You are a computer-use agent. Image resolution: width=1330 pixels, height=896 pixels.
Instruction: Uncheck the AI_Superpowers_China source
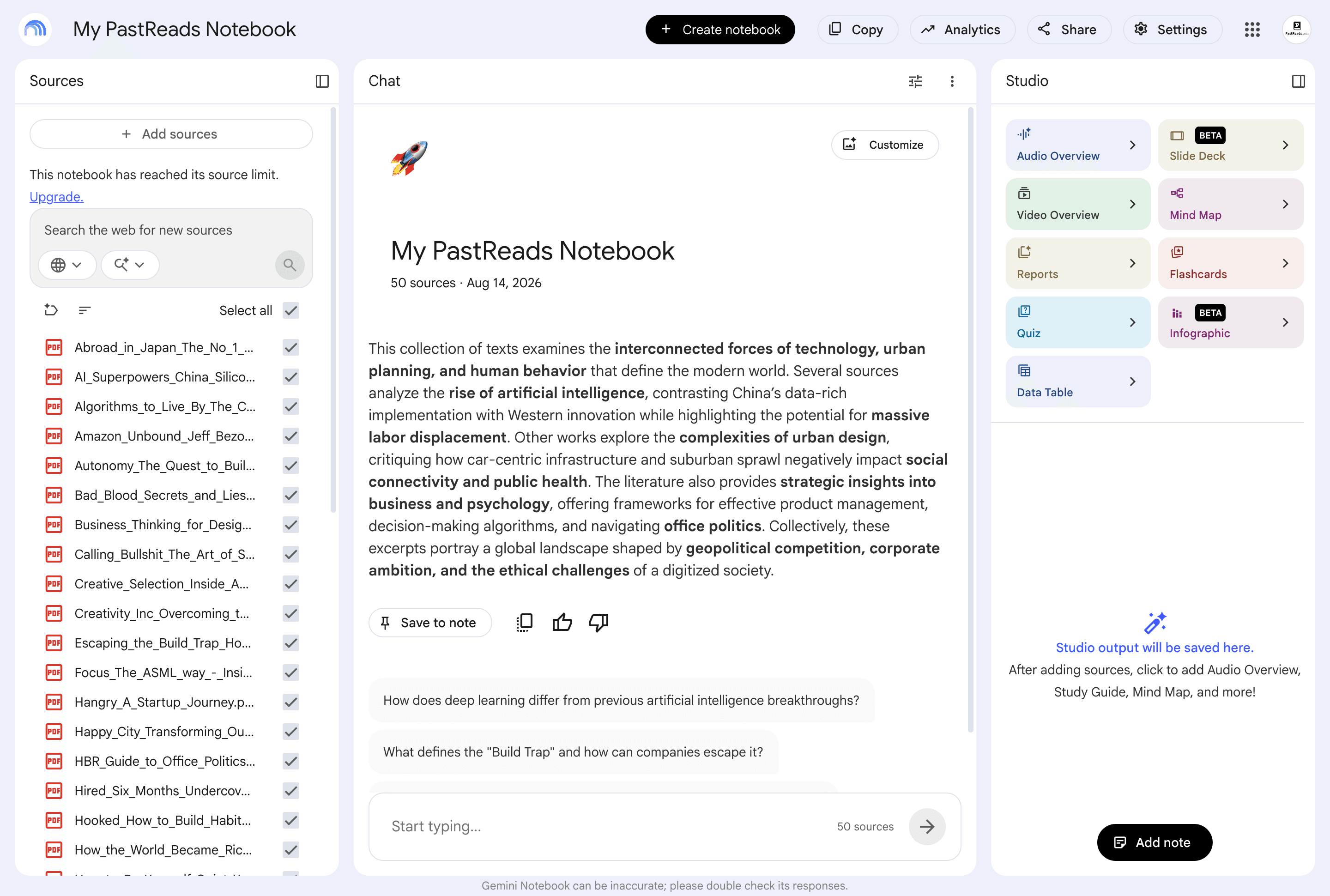coord(291,377)
